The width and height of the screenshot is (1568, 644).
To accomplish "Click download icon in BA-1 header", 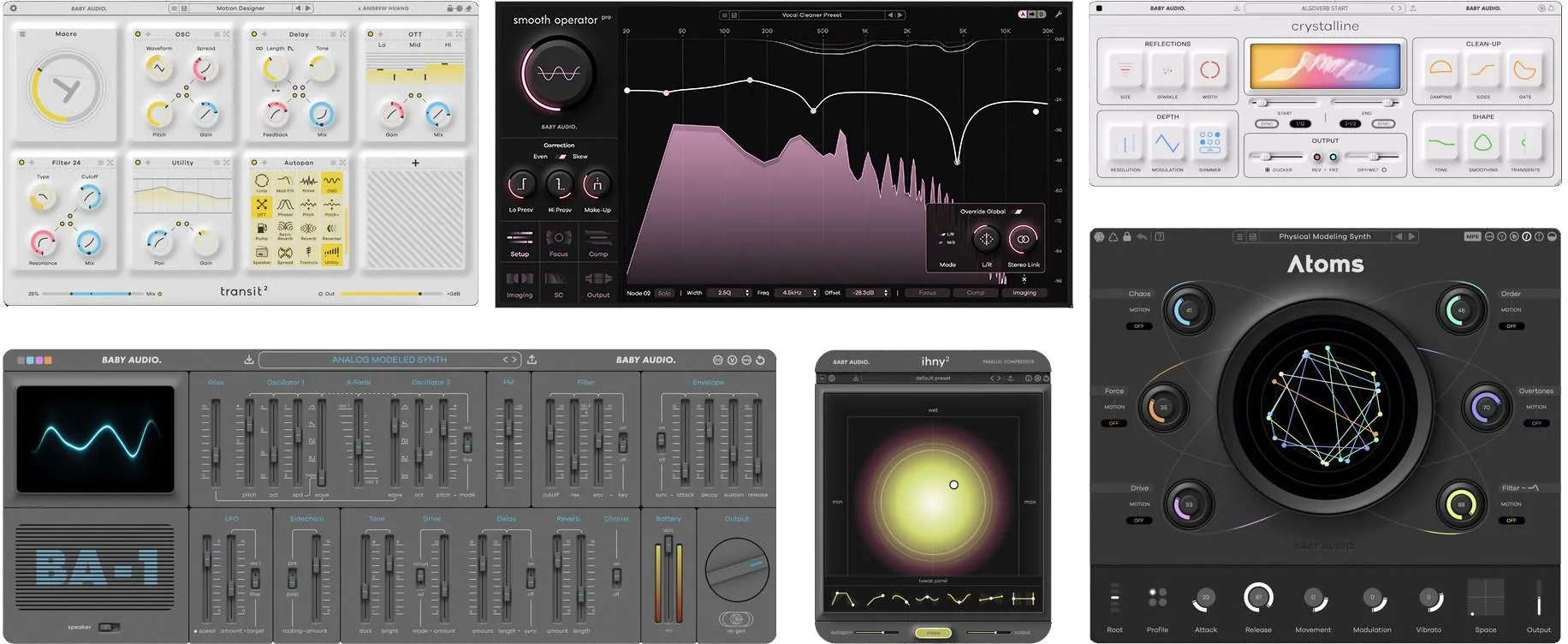I will click(248, 360).
